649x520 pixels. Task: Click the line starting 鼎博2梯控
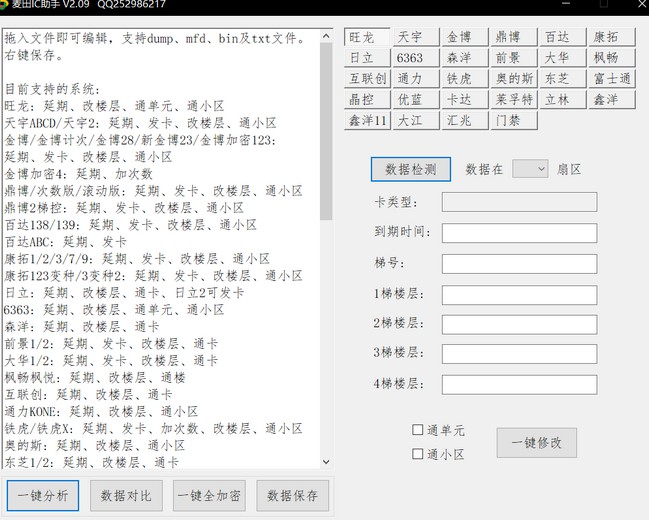coord(124,208)
